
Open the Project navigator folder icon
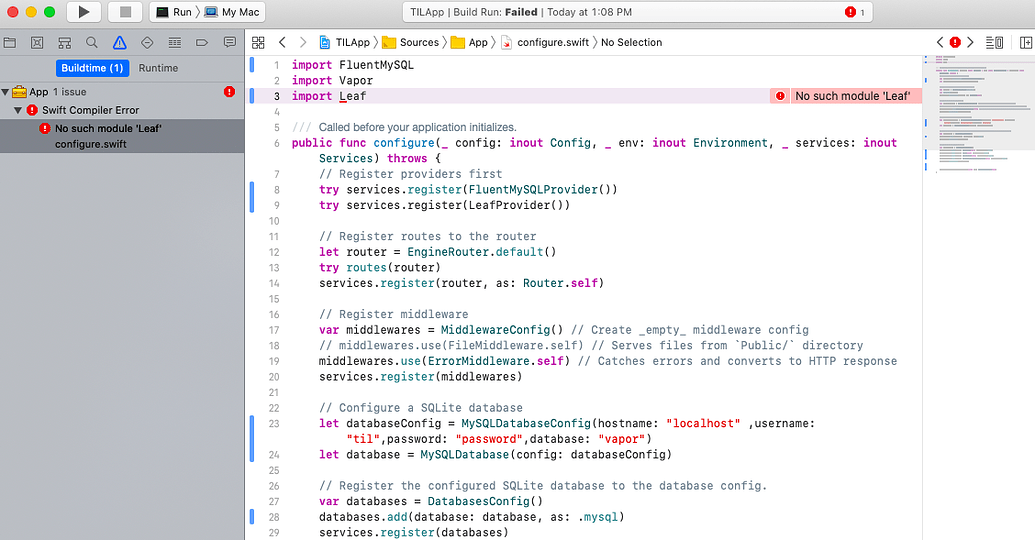tap(10, 43)
